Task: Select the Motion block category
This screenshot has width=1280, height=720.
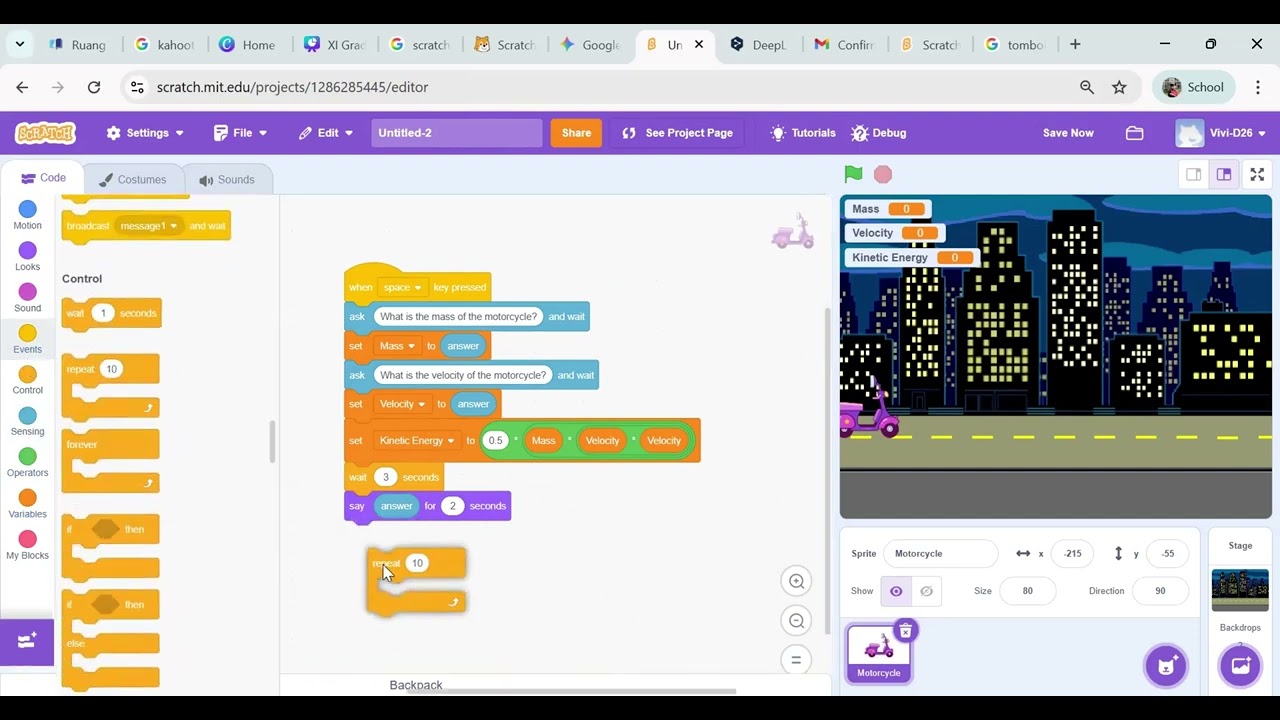Action: [x=27, y=214]
